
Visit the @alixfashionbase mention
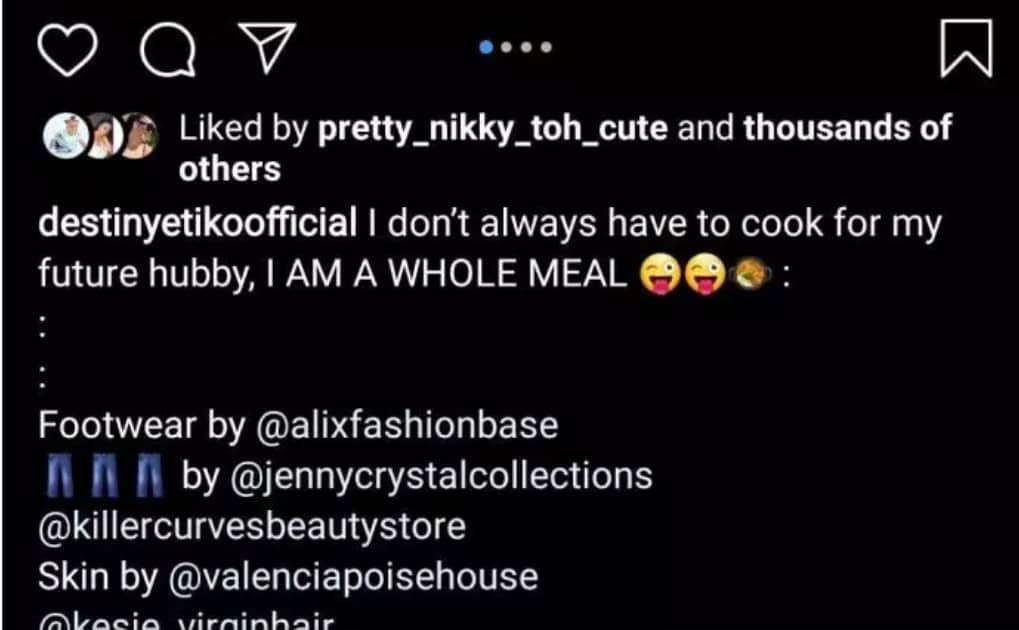tap(407, 426)
